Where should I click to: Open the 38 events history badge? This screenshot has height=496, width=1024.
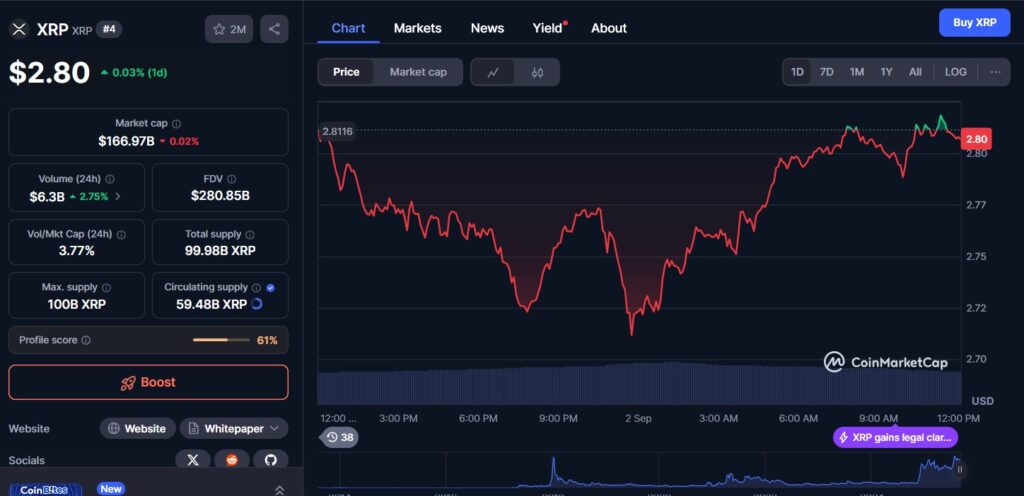339,437
